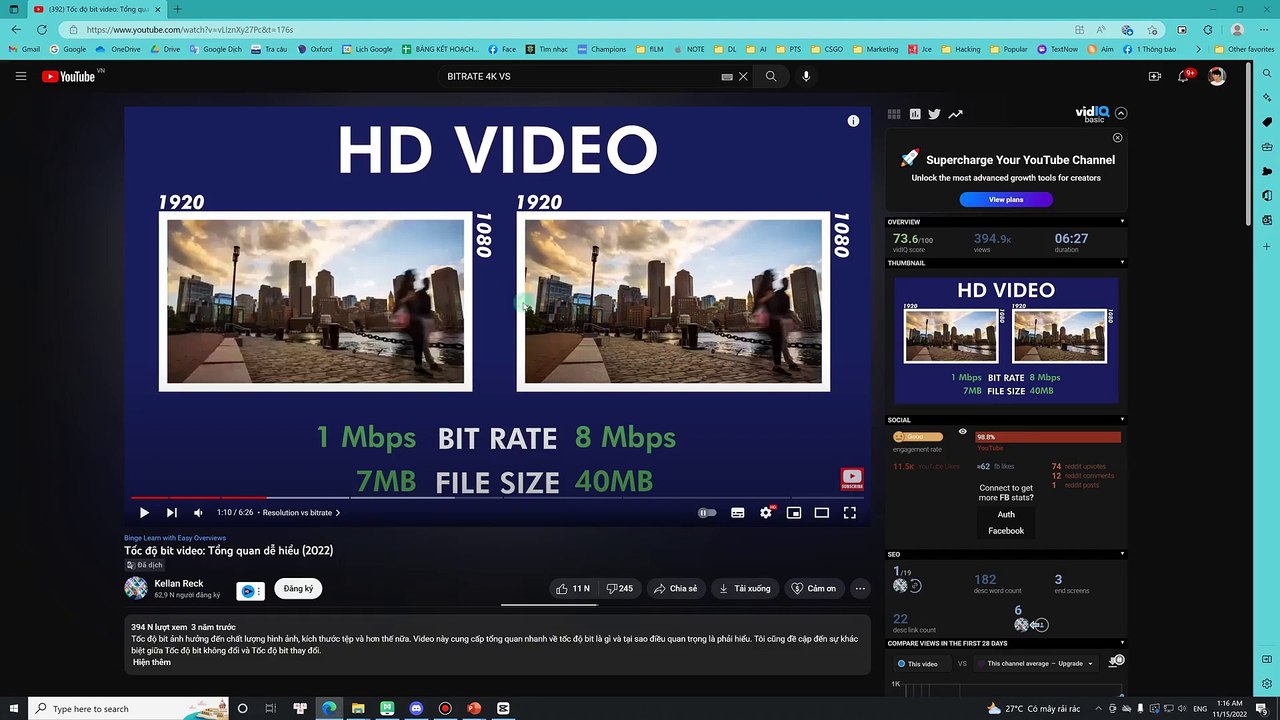Toggle video subtitles
The height and width of the screenshot is (720, 1280).
[x=738, y=513]
